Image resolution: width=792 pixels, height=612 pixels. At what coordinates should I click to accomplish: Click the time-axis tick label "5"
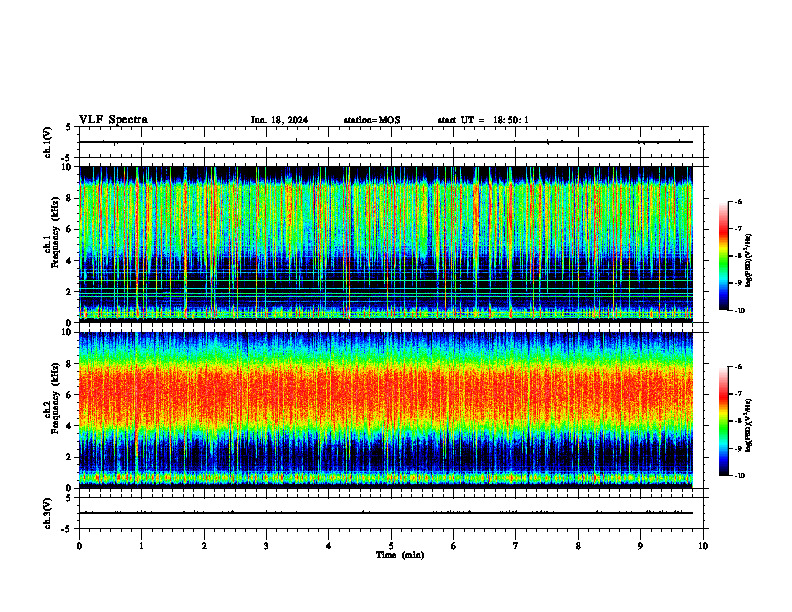click(x=391, y=546)
